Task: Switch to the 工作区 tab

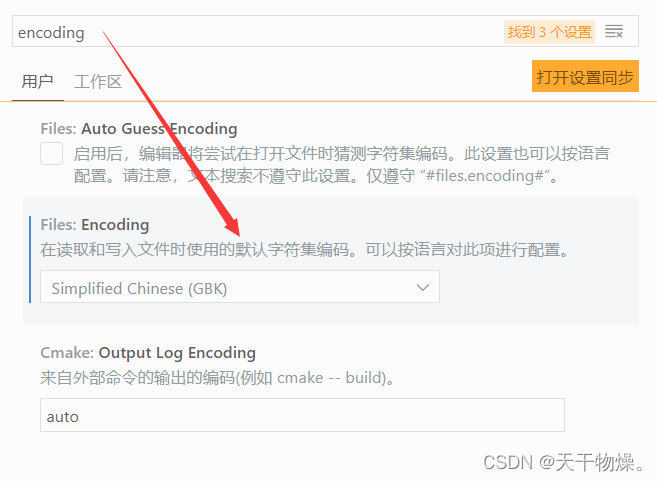Action: pyautogui.click(x=98, y=81)
